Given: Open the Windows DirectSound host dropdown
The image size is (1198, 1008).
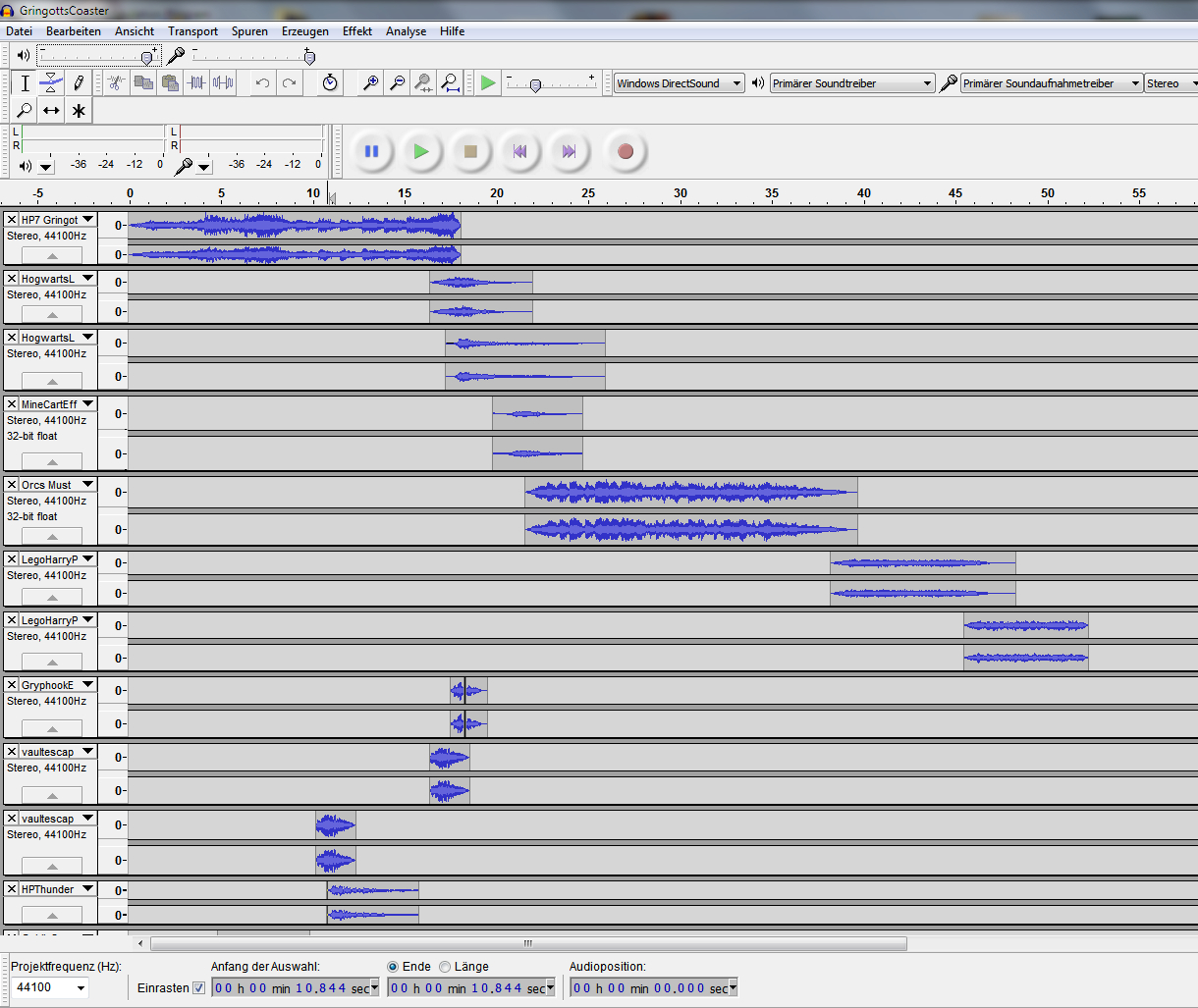Looking at the screenshot, I should [x=736, y=83].
